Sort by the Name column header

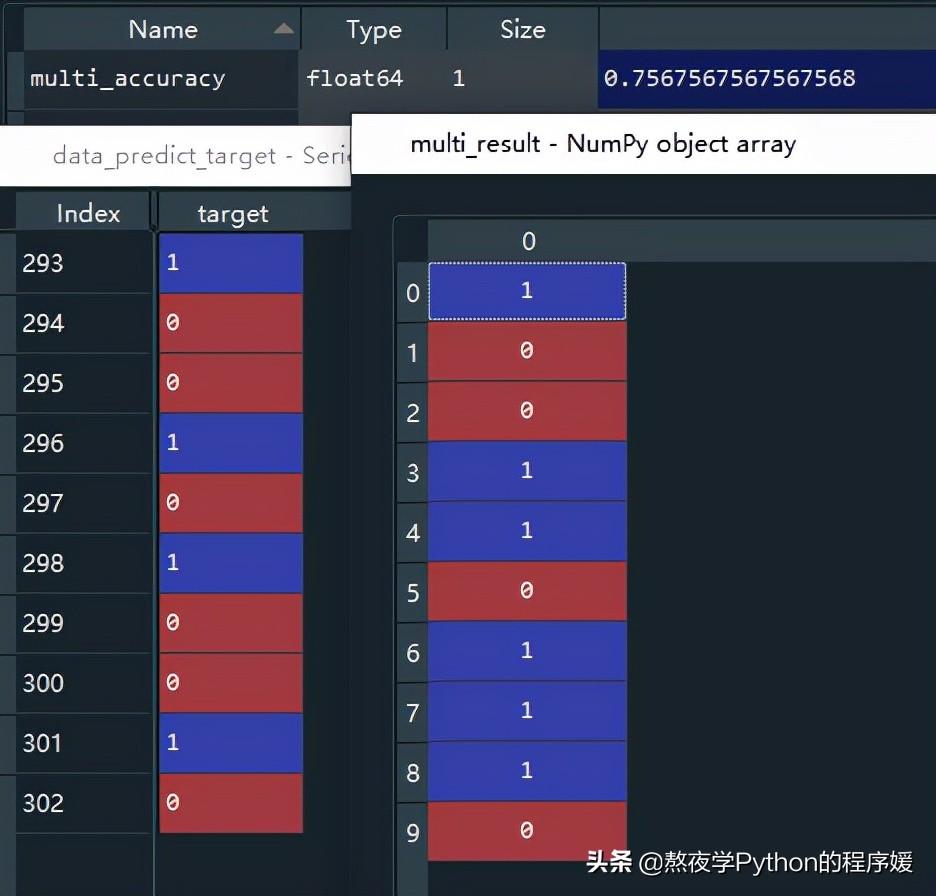click(x=161, y=29)
